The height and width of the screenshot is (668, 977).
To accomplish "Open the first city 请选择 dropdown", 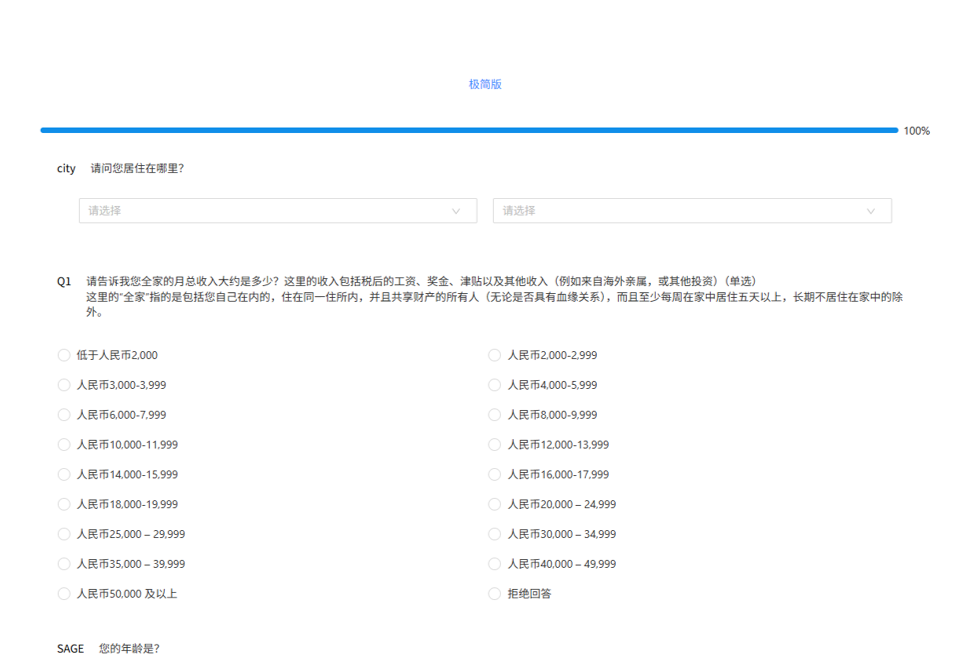I will point(278,211).
